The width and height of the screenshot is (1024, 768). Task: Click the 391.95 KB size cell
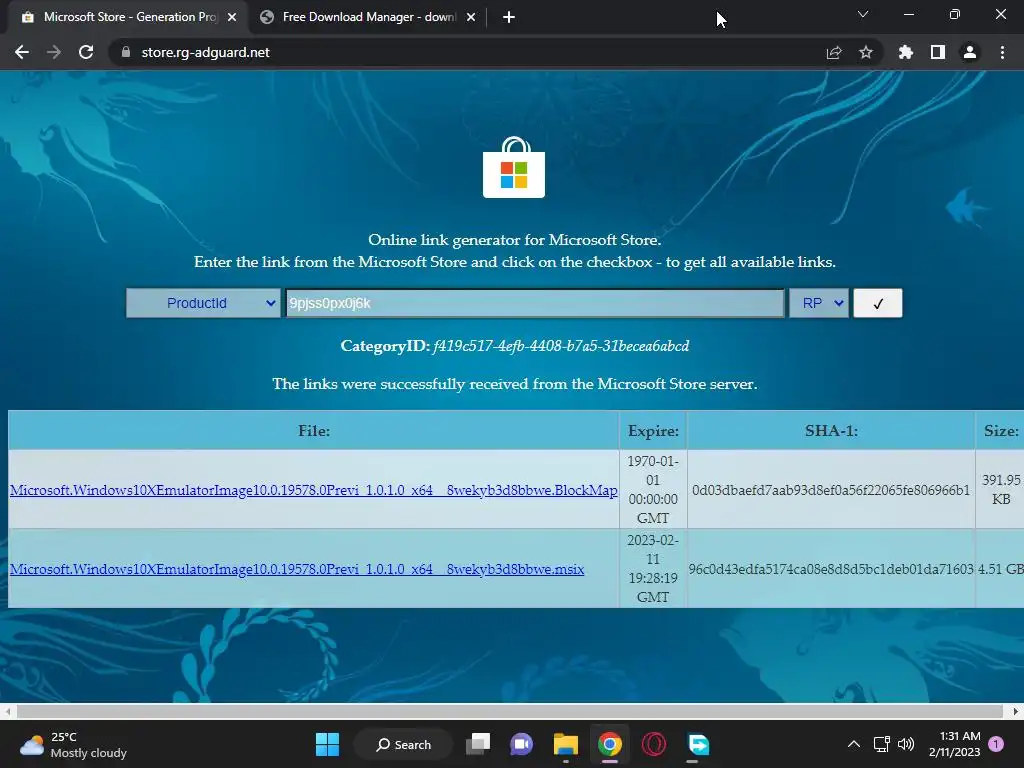tap(1000, 489)
